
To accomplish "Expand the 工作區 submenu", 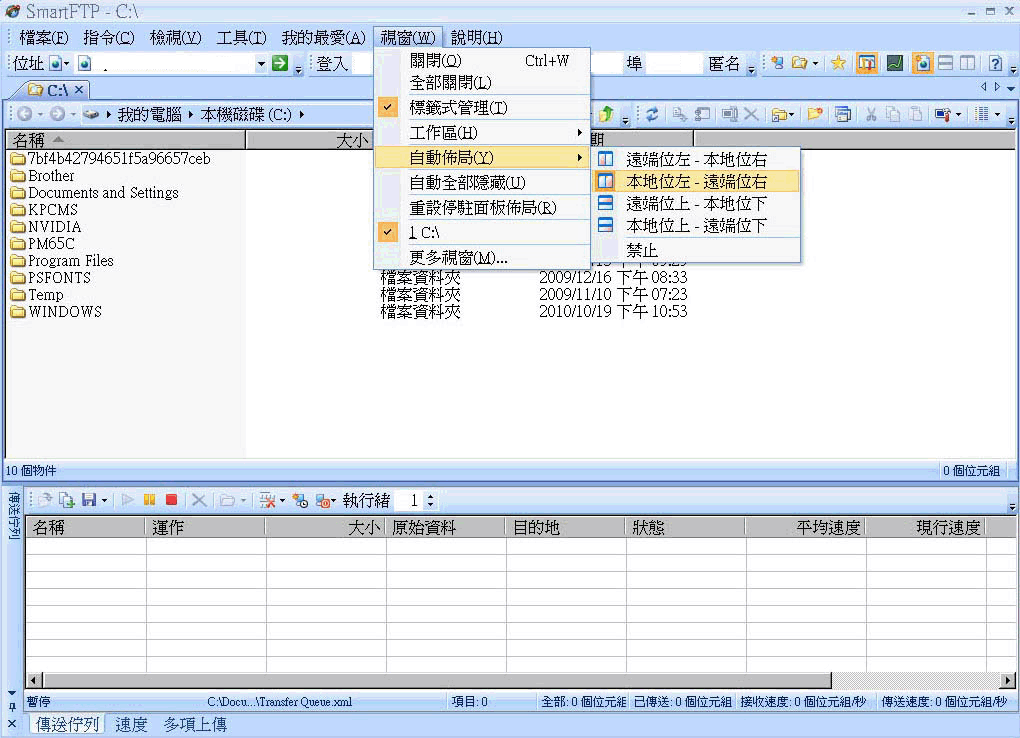I will pos(483,133).
